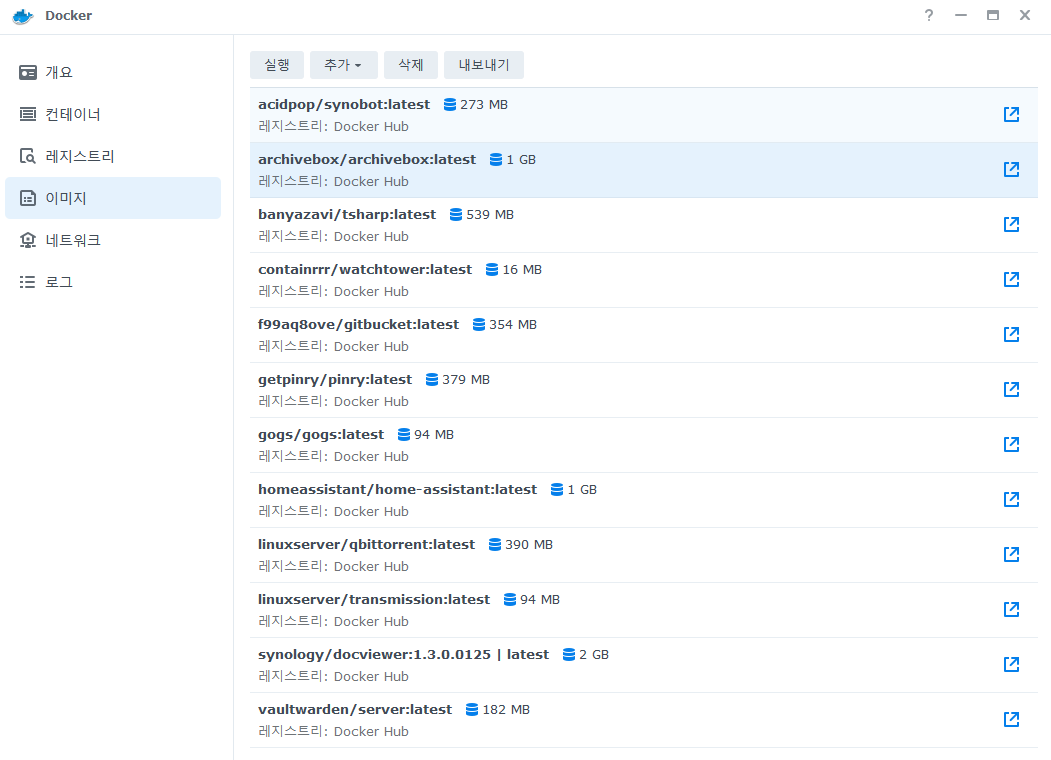1051x760 pixels.
Task: Open external link for linuxserver/qbittorrent image
Action: (1011, 554)
